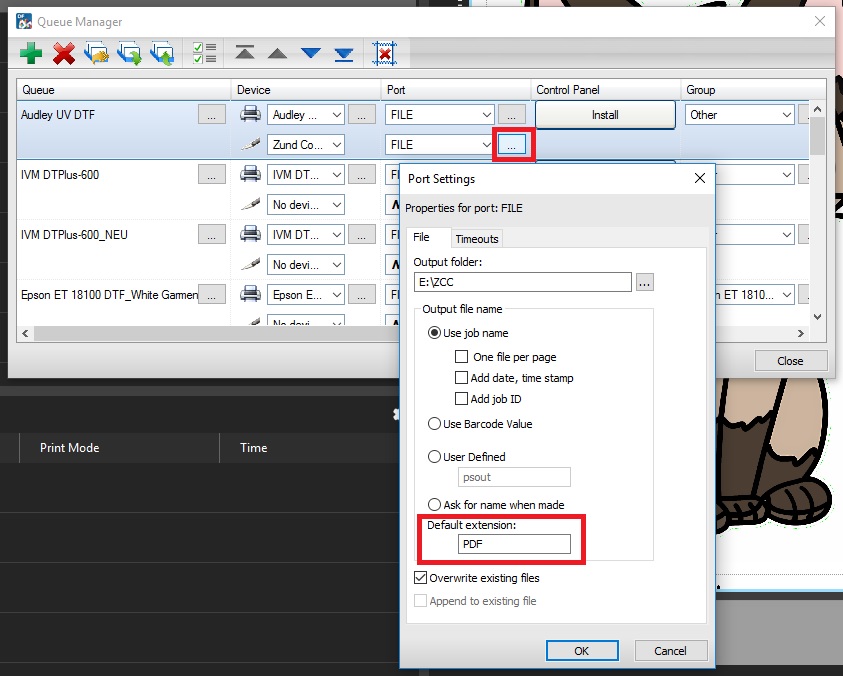Move the selected queue to the bottom
This screenshot has width=843, height=676.
[344, 54]
